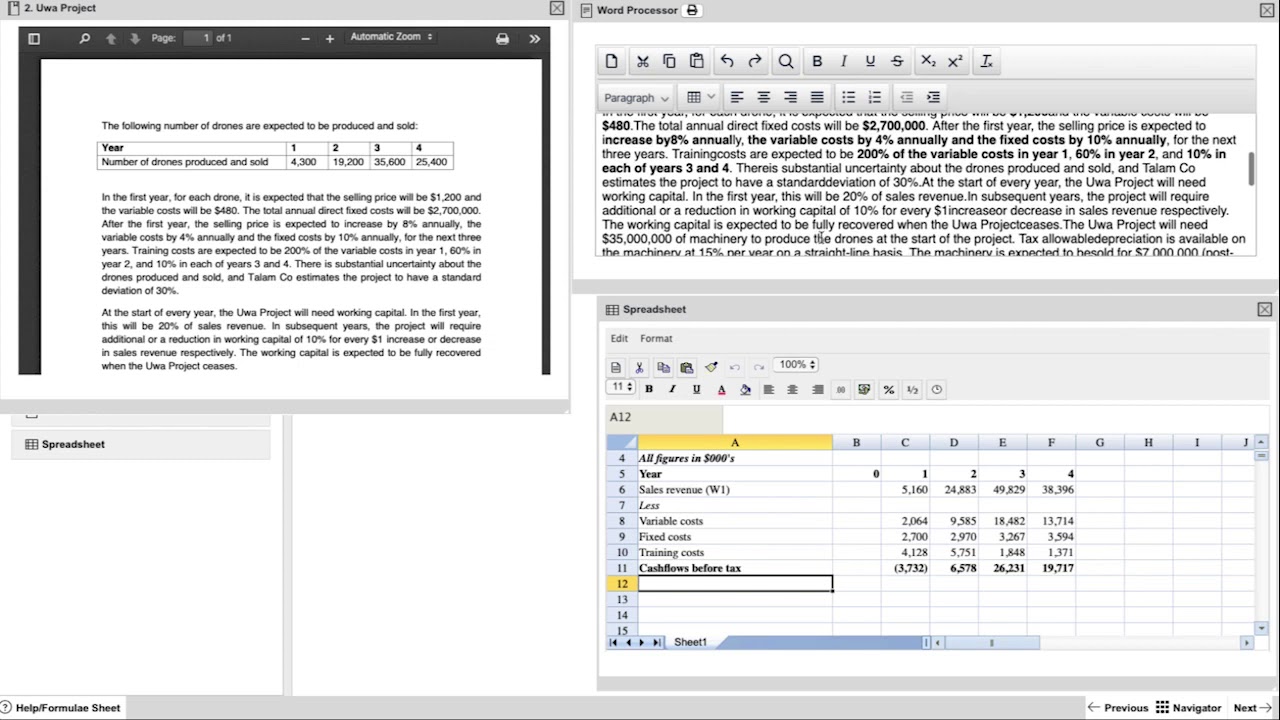Toggle underline in Spreadsheet toolbar

(x=696, y=389)
